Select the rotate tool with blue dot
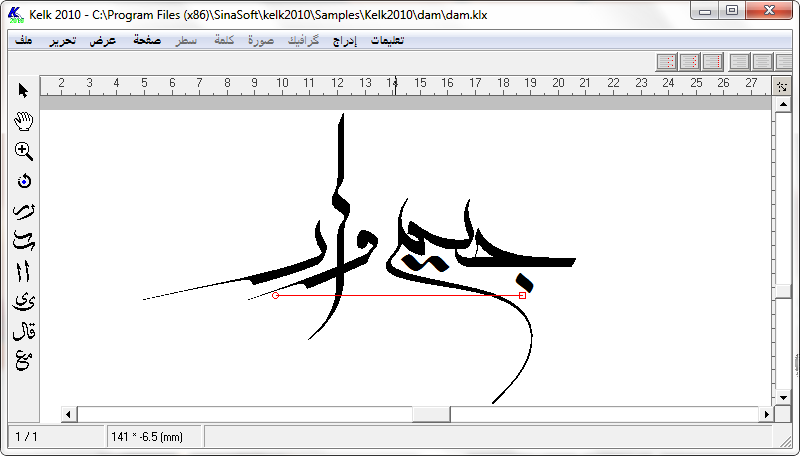This screenshot has width=800, height=456. point(24,181)
